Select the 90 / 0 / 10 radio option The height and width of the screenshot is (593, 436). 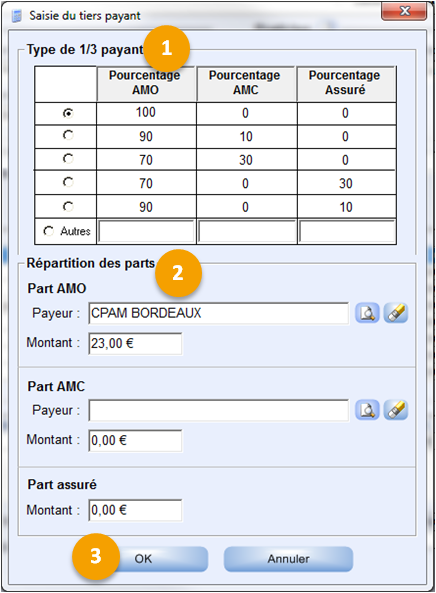point(68,206)
